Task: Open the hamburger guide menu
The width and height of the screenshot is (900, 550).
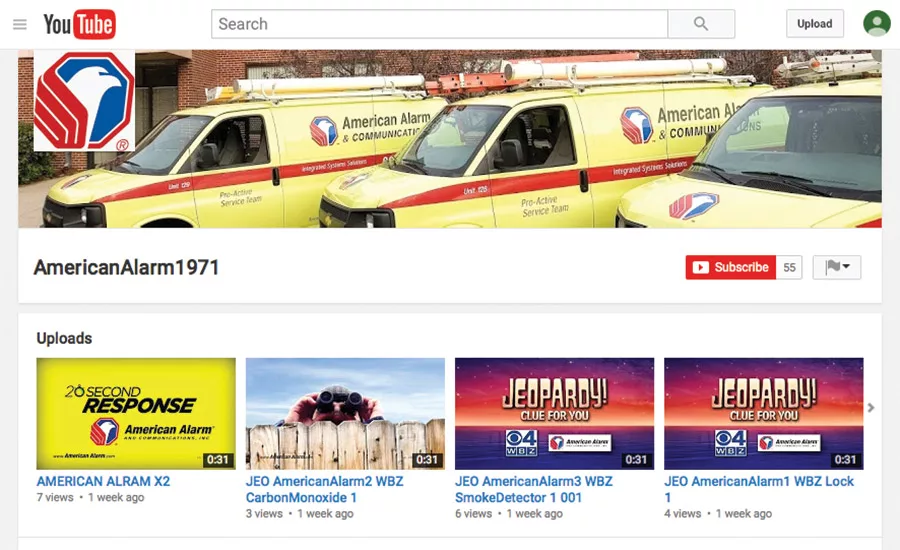Action: pos(20,24)
